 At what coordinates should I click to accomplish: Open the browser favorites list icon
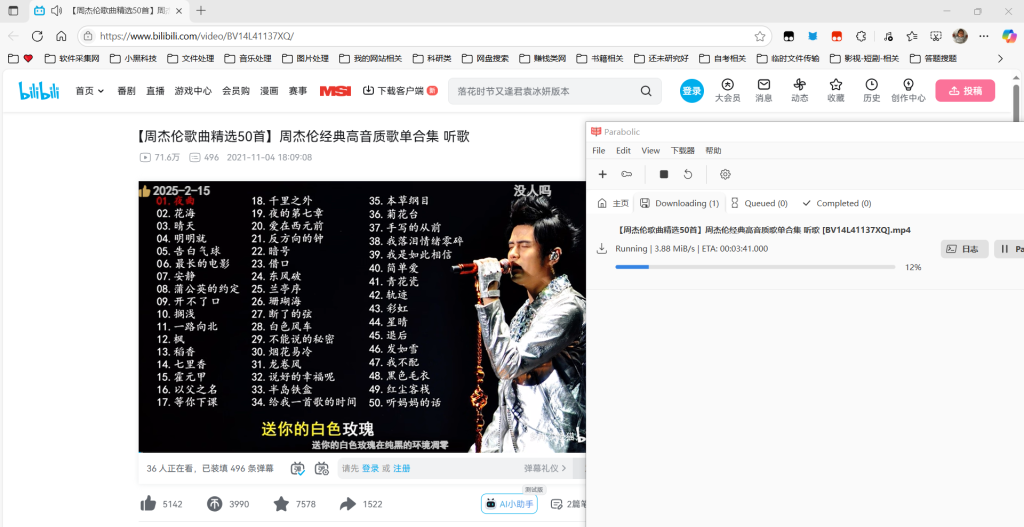tap(912, 36)
